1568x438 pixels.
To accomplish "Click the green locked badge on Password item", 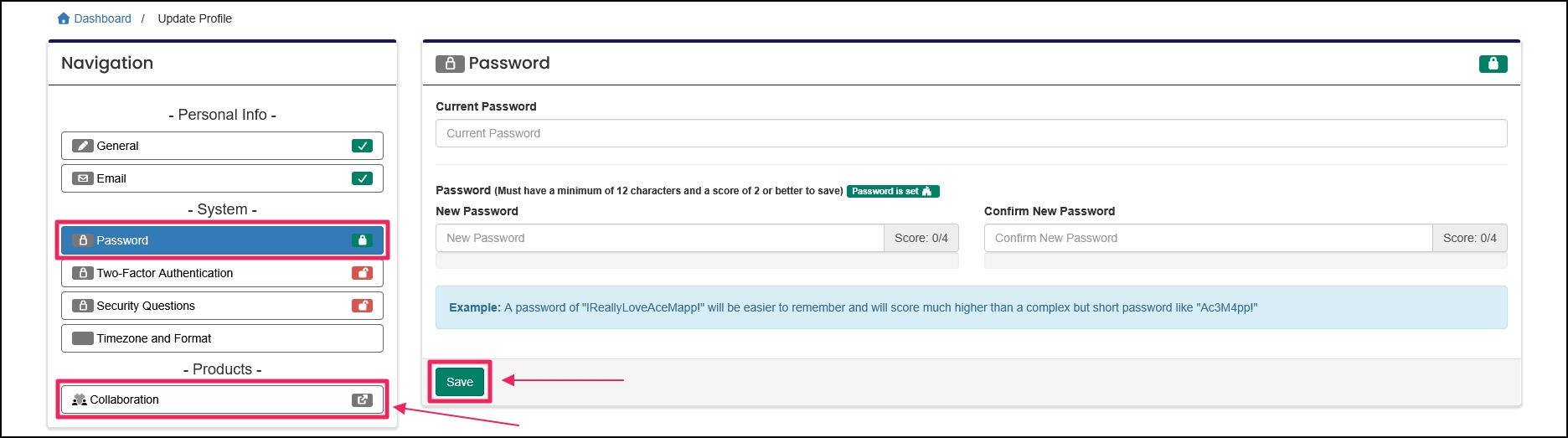I will pyautogui.click(x=362, y=240).
